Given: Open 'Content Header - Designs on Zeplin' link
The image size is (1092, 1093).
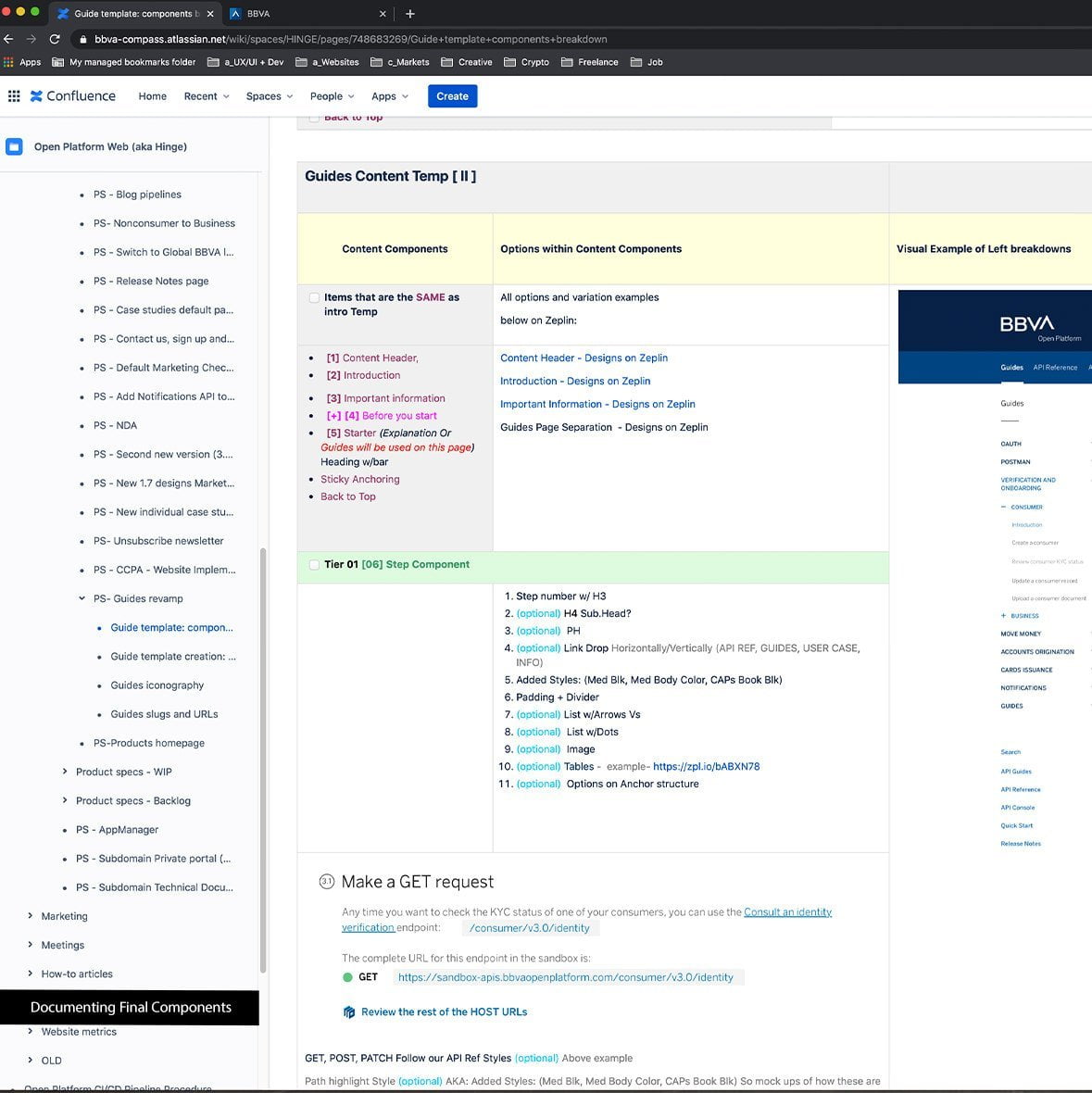Looking at the screenshot, I should click(x=584, y=358).
